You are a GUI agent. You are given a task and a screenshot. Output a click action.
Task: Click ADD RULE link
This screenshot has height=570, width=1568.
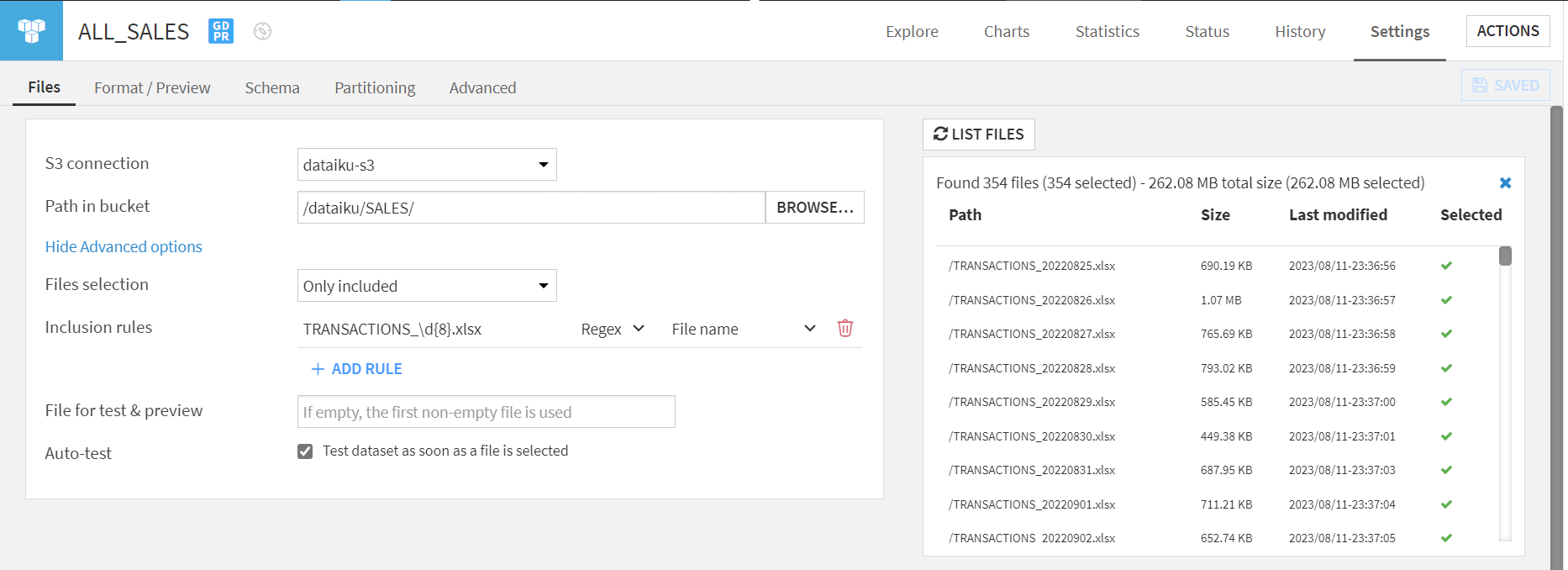pos(357,369)
